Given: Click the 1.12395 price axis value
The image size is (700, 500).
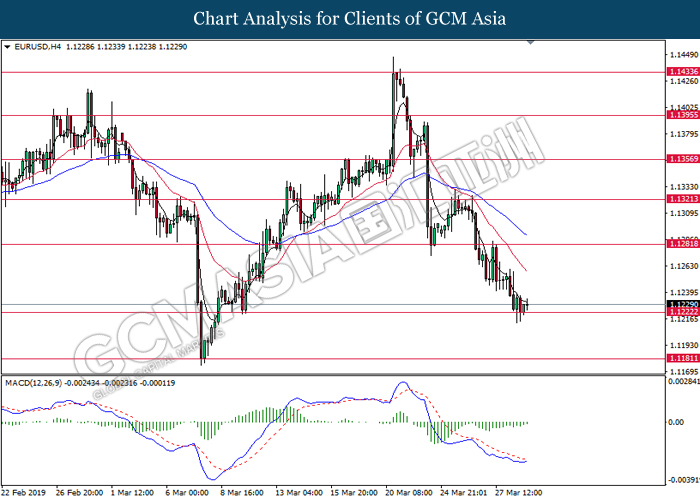Looking at the screenshot, I should (x=684, y=292).
